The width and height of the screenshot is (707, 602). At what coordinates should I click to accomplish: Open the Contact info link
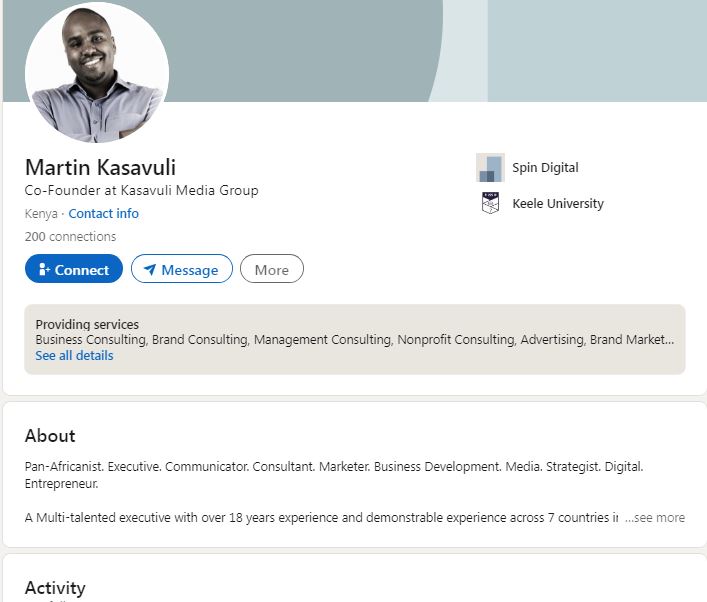click(x=103, y=213)
